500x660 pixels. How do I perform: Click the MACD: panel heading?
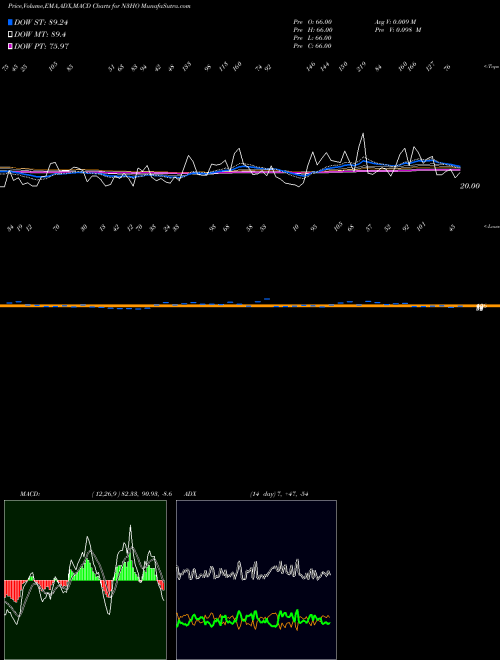coord(30,494)
